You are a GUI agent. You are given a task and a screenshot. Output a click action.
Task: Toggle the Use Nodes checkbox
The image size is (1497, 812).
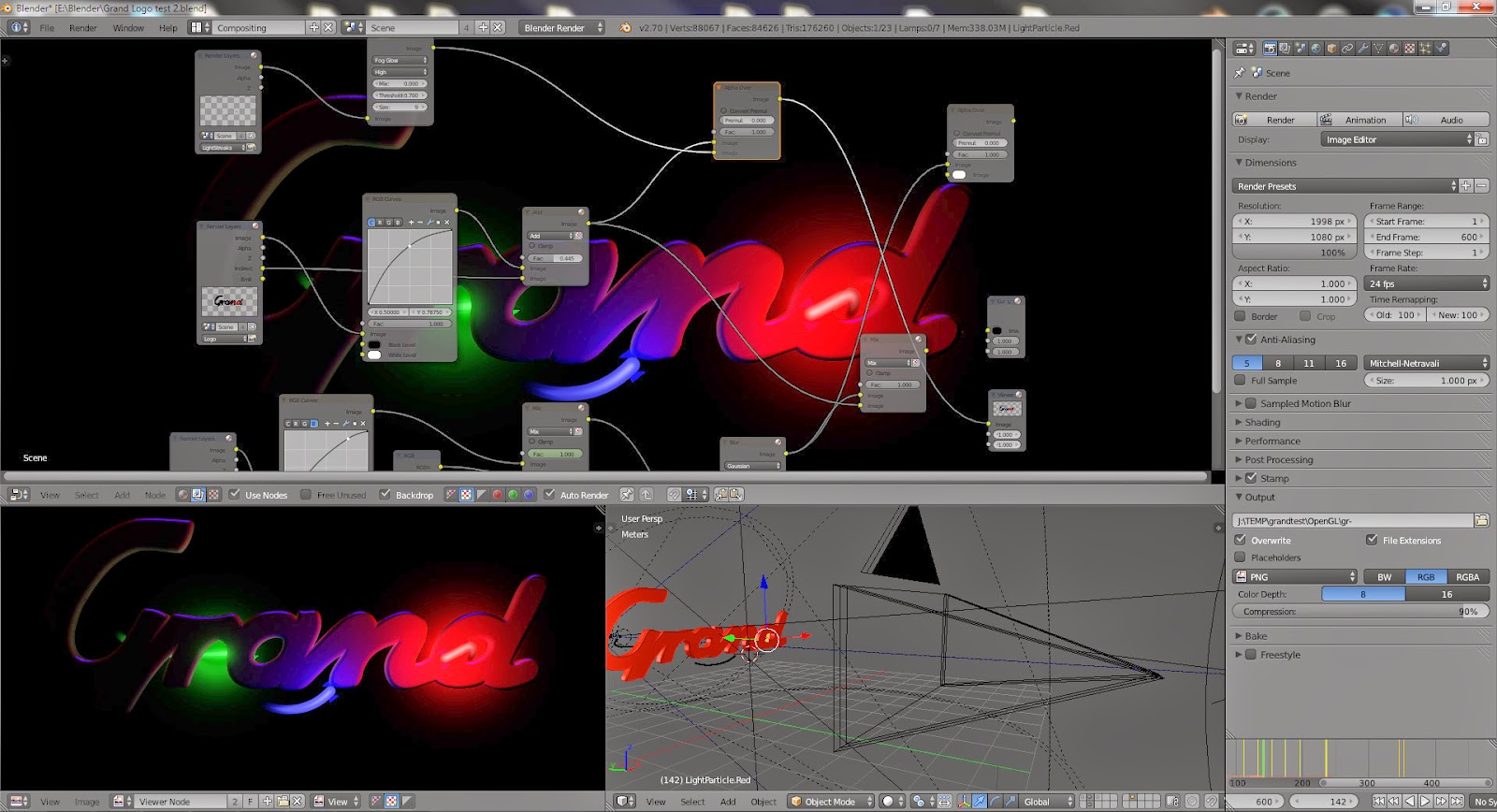tap(234, 495)
